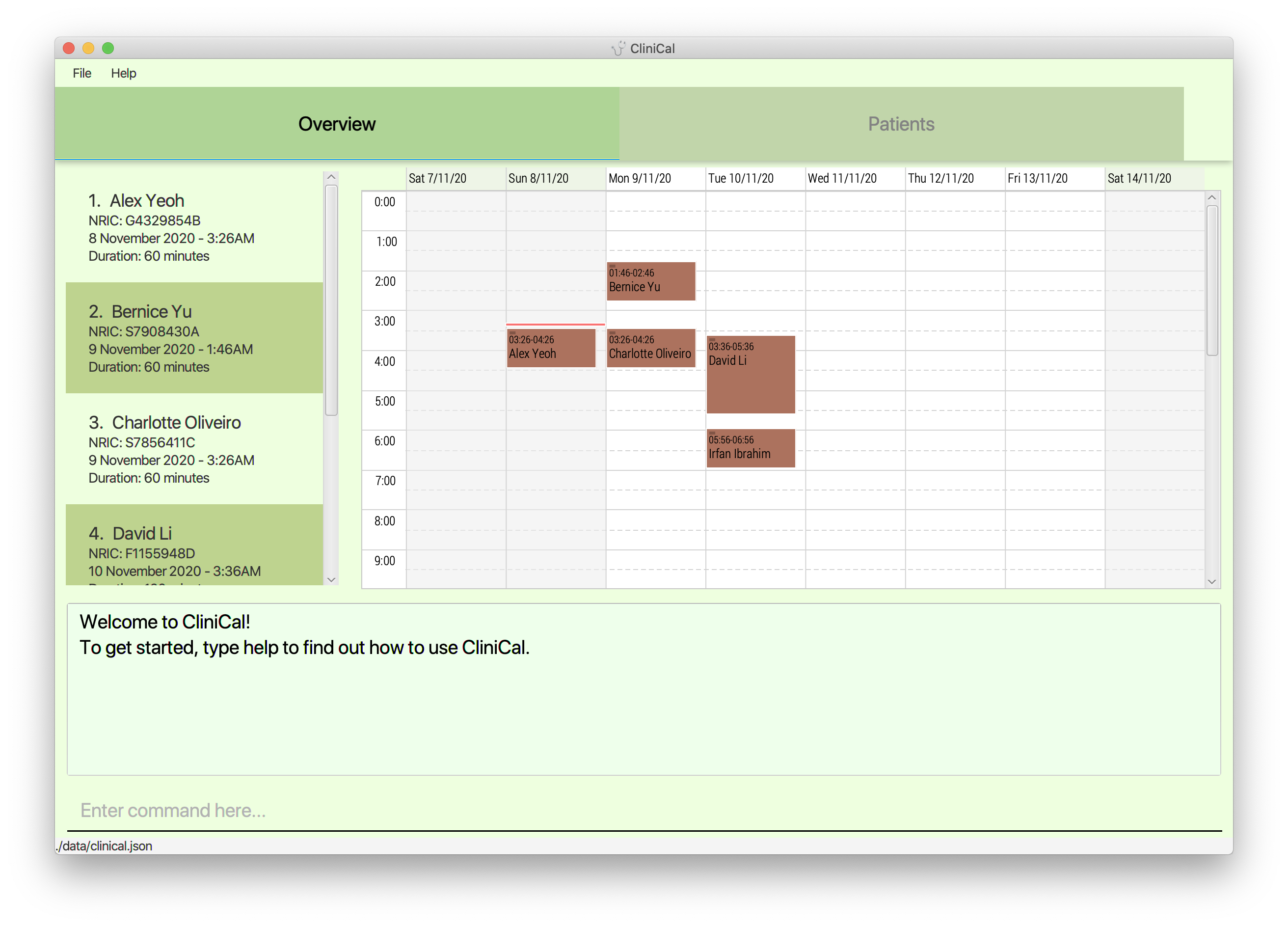The image size is (1288, 927).
Task: Switch to the Overview tab
Action: 337,123
